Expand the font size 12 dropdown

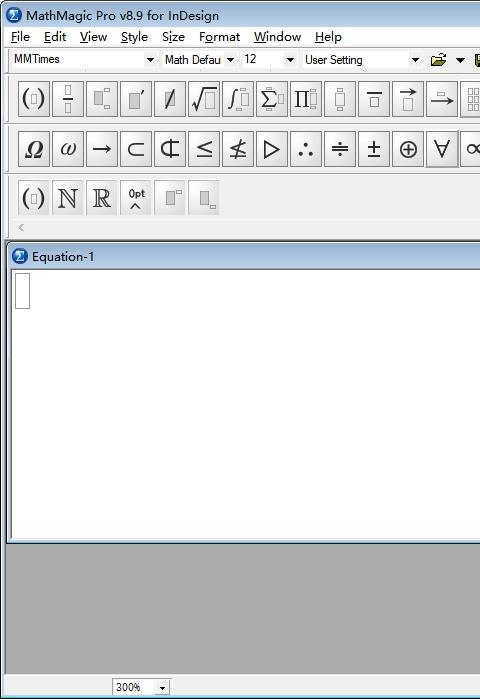pos(290,60)
